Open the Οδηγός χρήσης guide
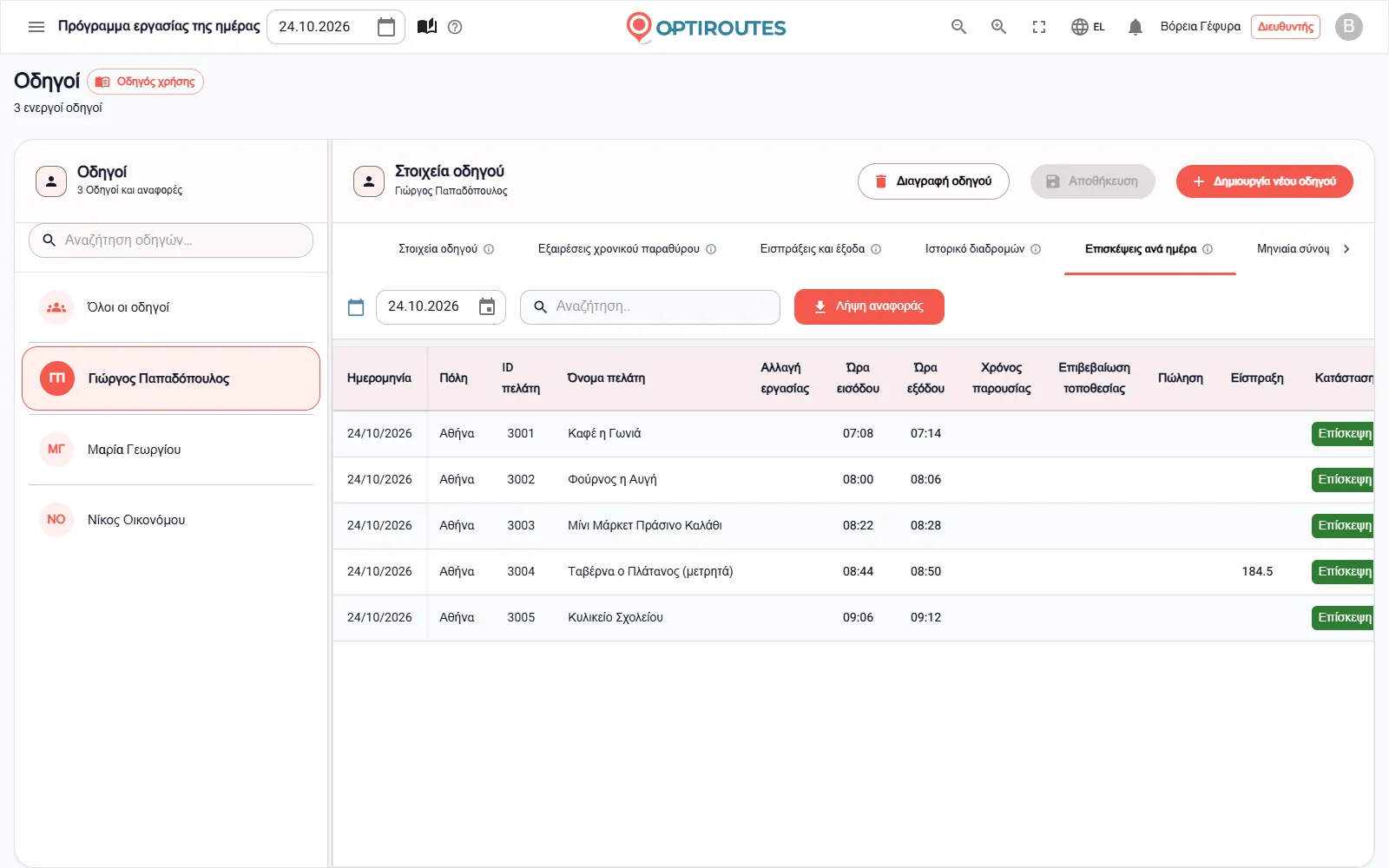 click(x=145, y=82)
